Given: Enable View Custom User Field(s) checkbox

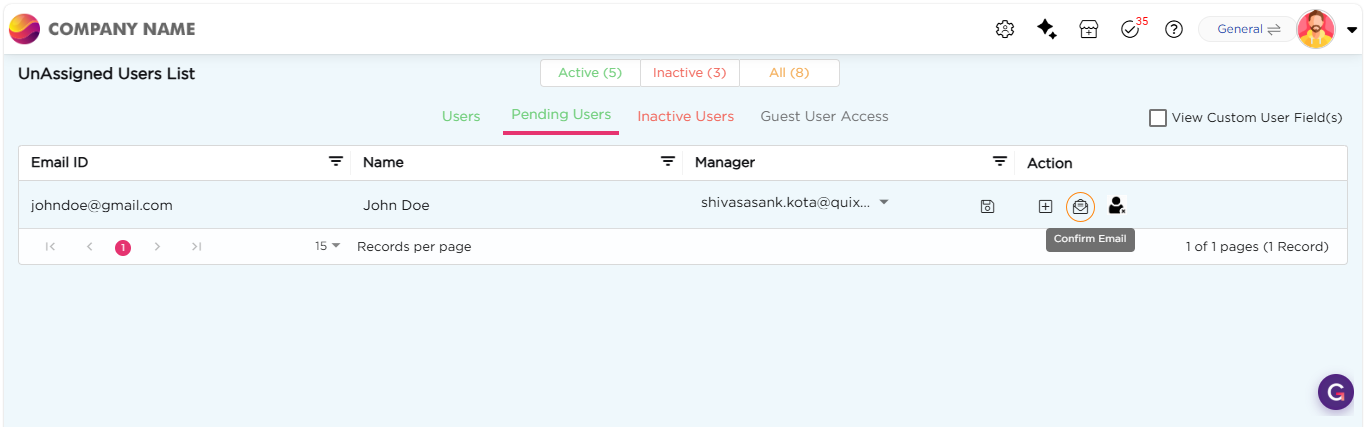Looking at the screenshot, I should (1158, 118).
